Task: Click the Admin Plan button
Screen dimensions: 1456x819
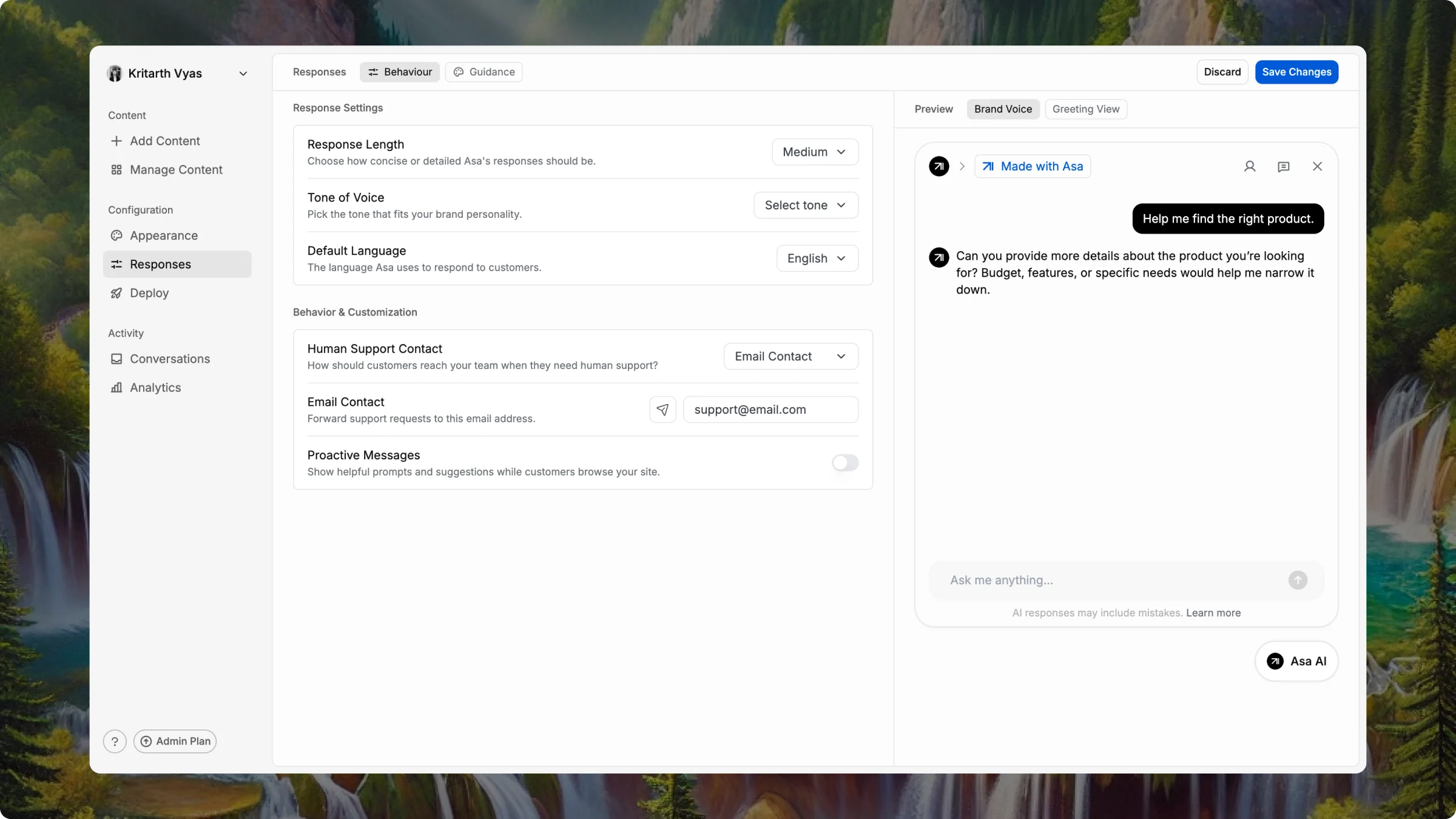Action: [x=175, y=741]
